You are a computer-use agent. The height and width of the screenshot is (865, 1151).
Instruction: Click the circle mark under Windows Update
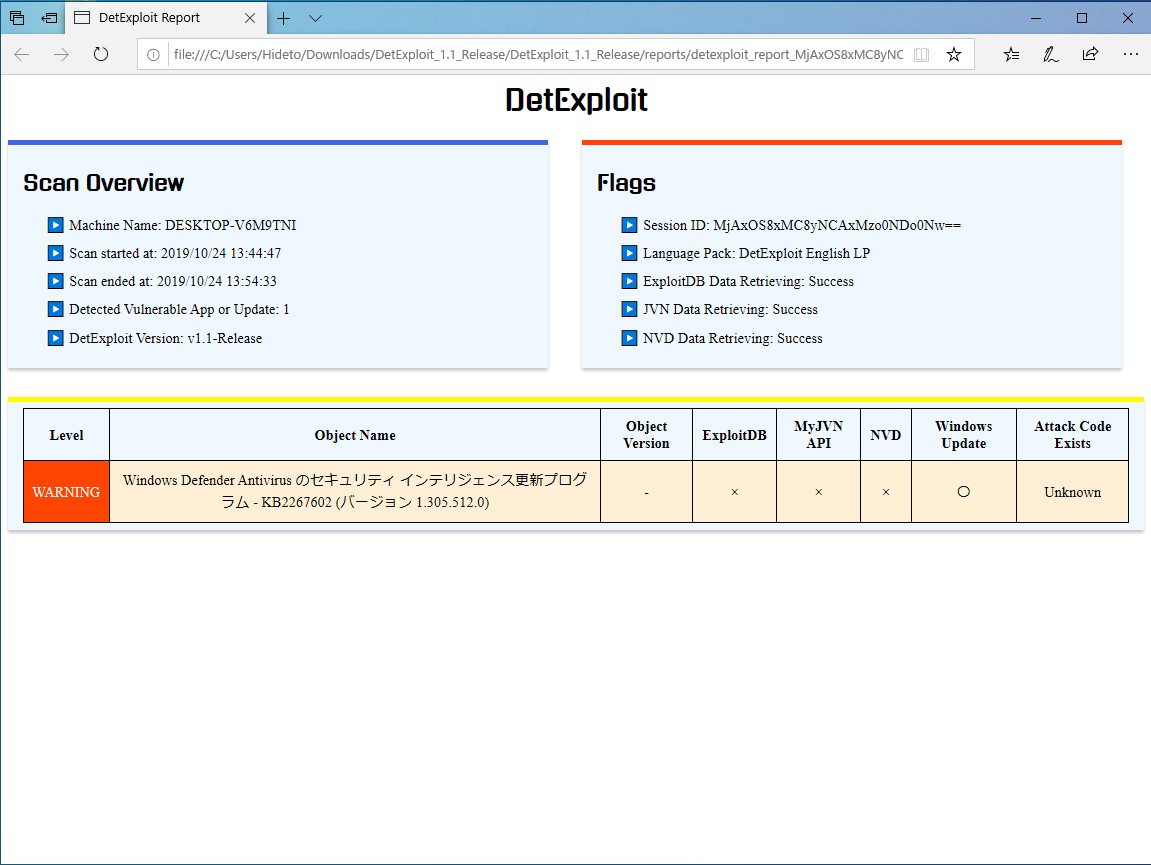coord(964,492)
